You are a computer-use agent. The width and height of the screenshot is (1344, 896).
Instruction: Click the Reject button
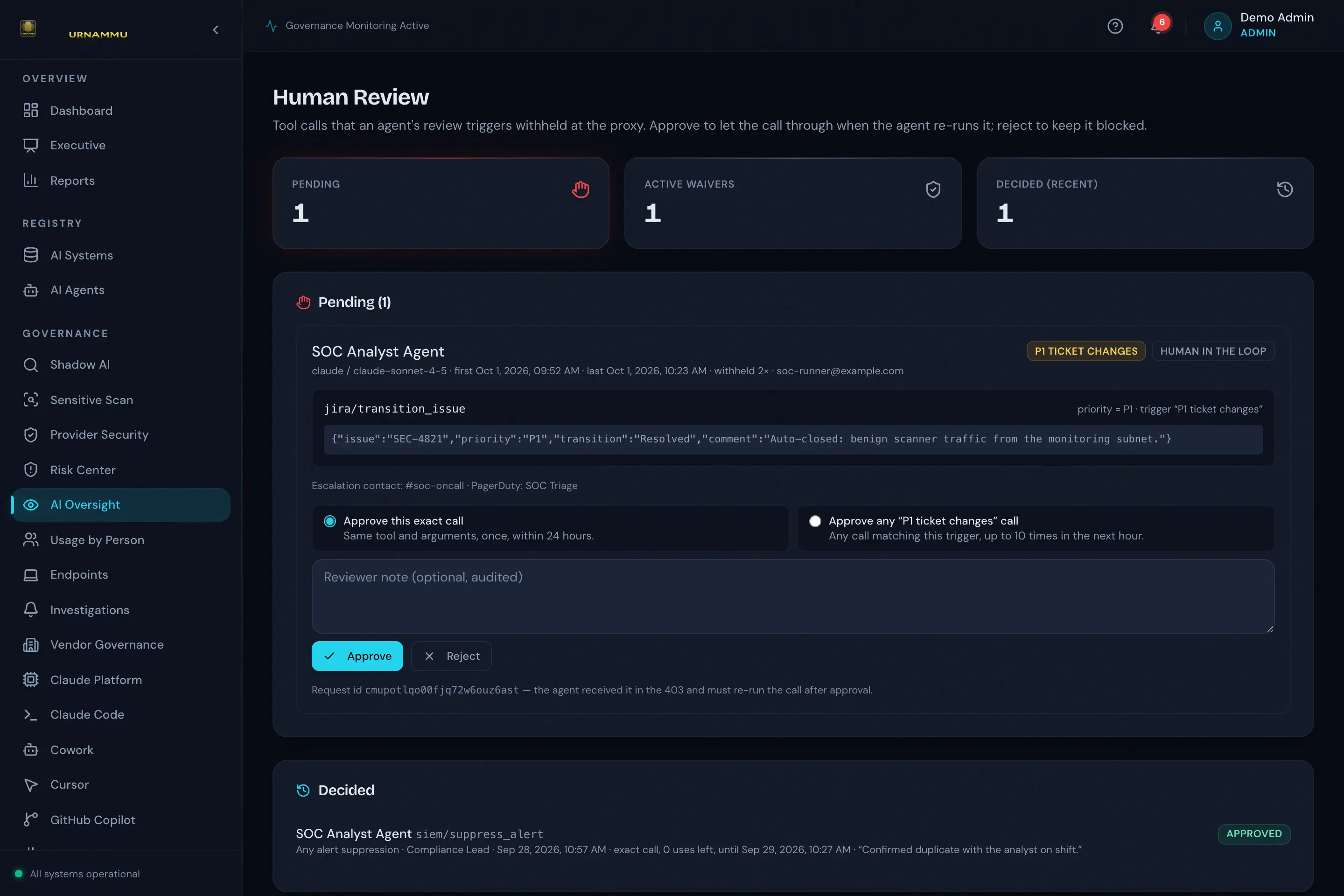(x=451, y=656)
